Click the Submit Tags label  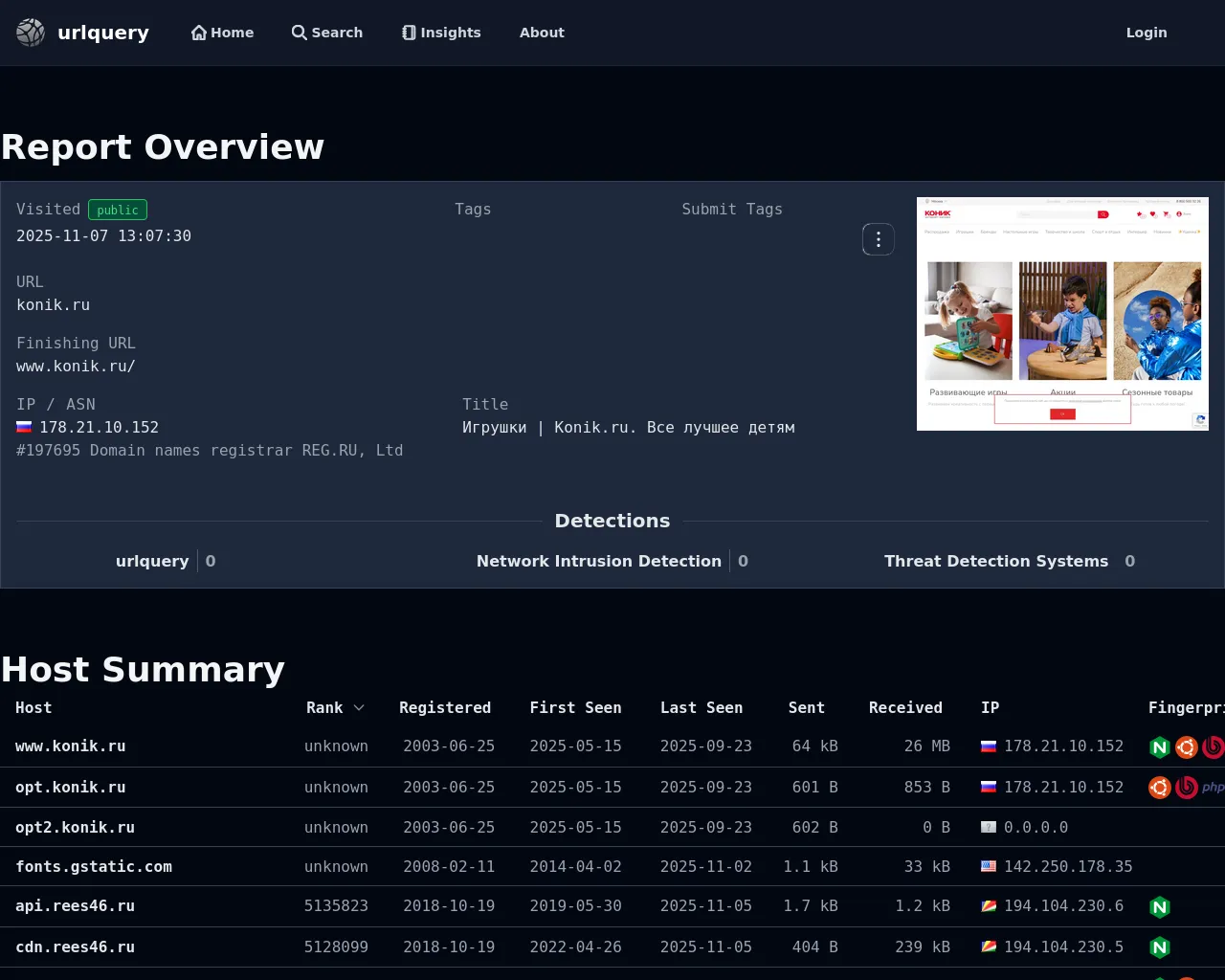pos(732,210)
